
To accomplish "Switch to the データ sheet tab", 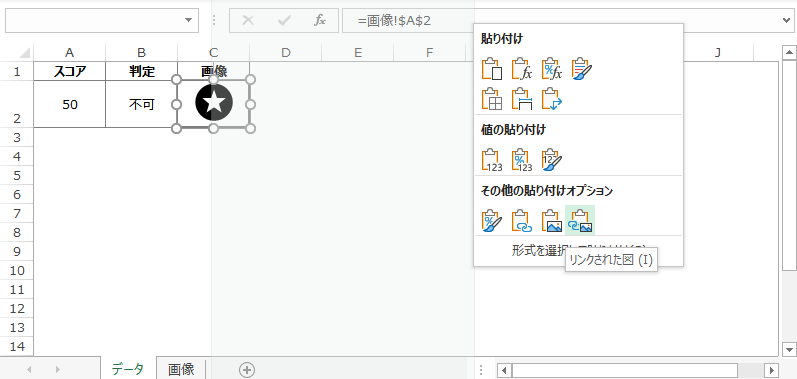I will pos(128,369).
